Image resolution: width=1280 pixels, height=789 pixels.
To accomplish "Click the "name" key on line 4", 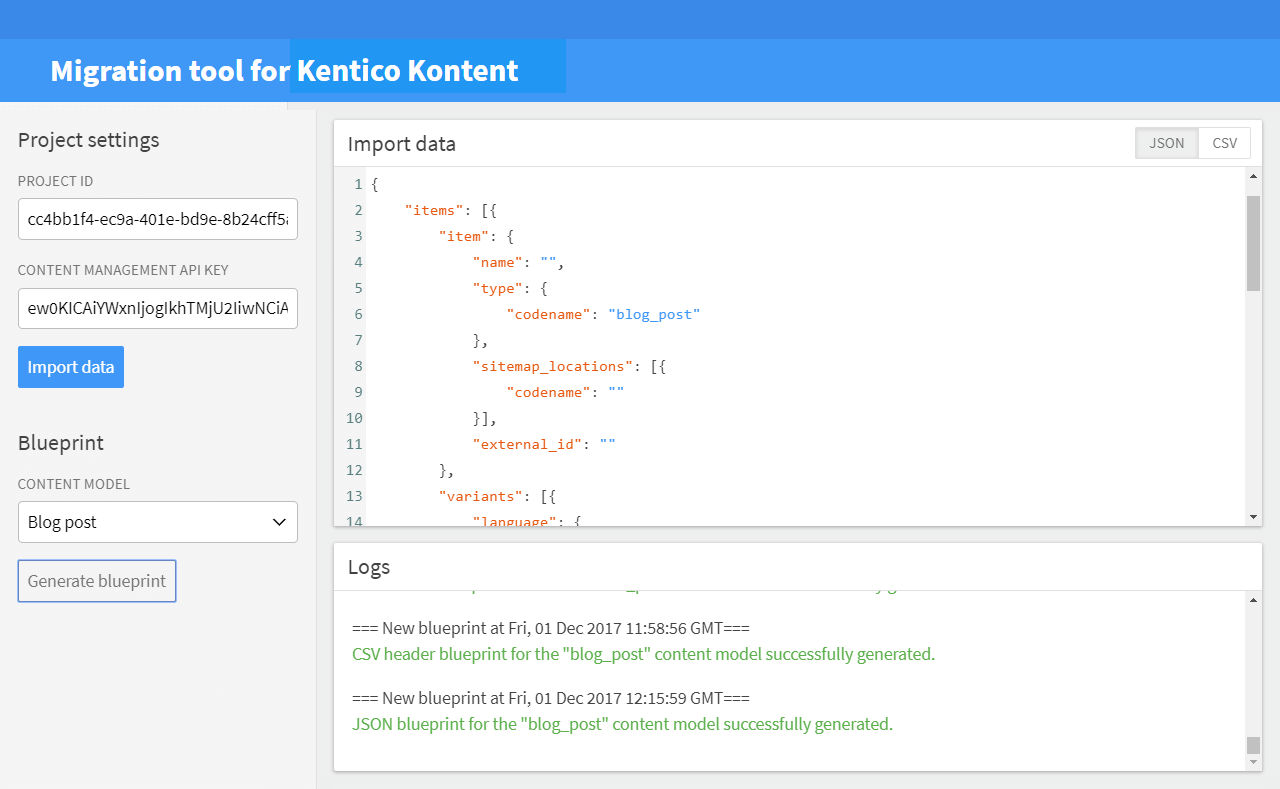I will coord(498,262).
